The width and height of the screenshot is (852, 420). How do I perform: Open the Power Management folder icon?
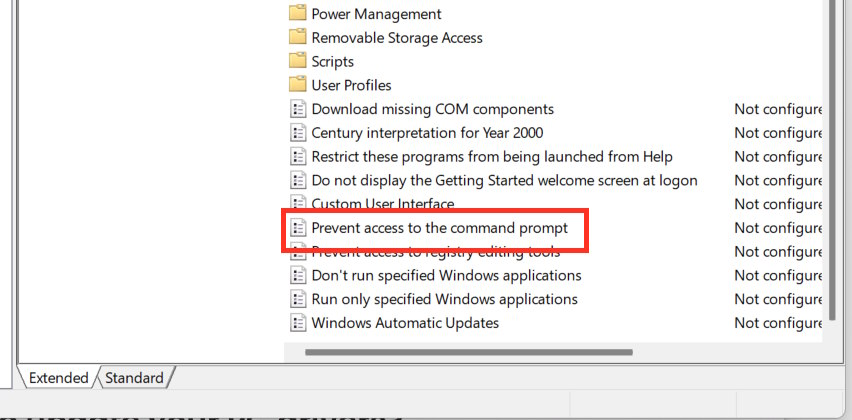(x=297, y=14)
